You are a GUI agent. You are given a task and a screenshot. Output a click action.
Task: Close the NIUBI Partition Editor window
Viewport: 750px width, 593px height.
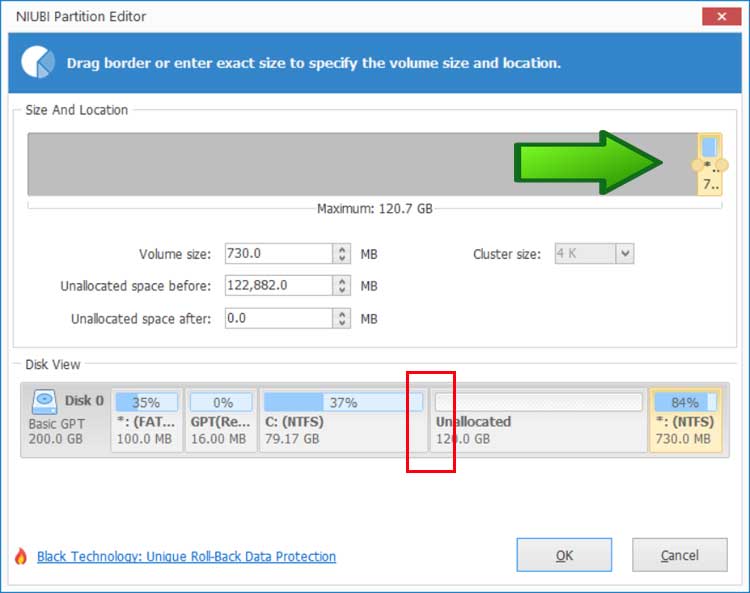coord(715,16)
